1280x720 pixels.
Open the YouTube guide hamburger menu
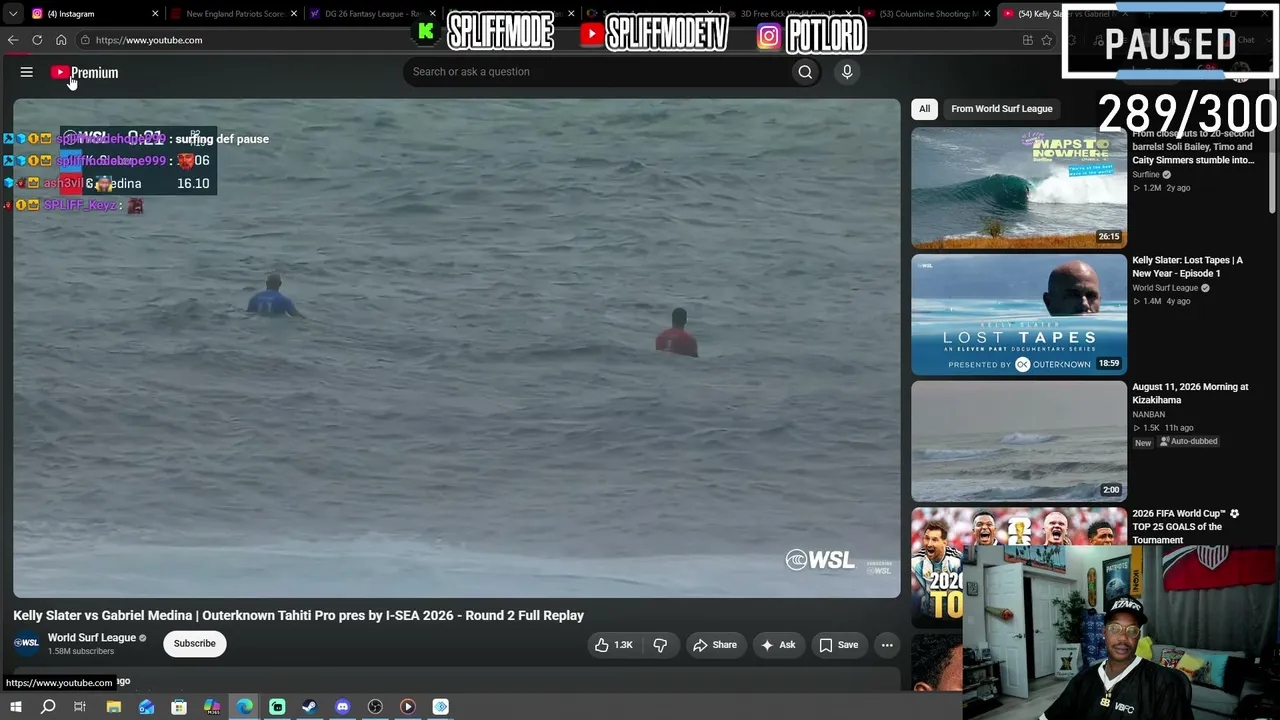point(27,72)
